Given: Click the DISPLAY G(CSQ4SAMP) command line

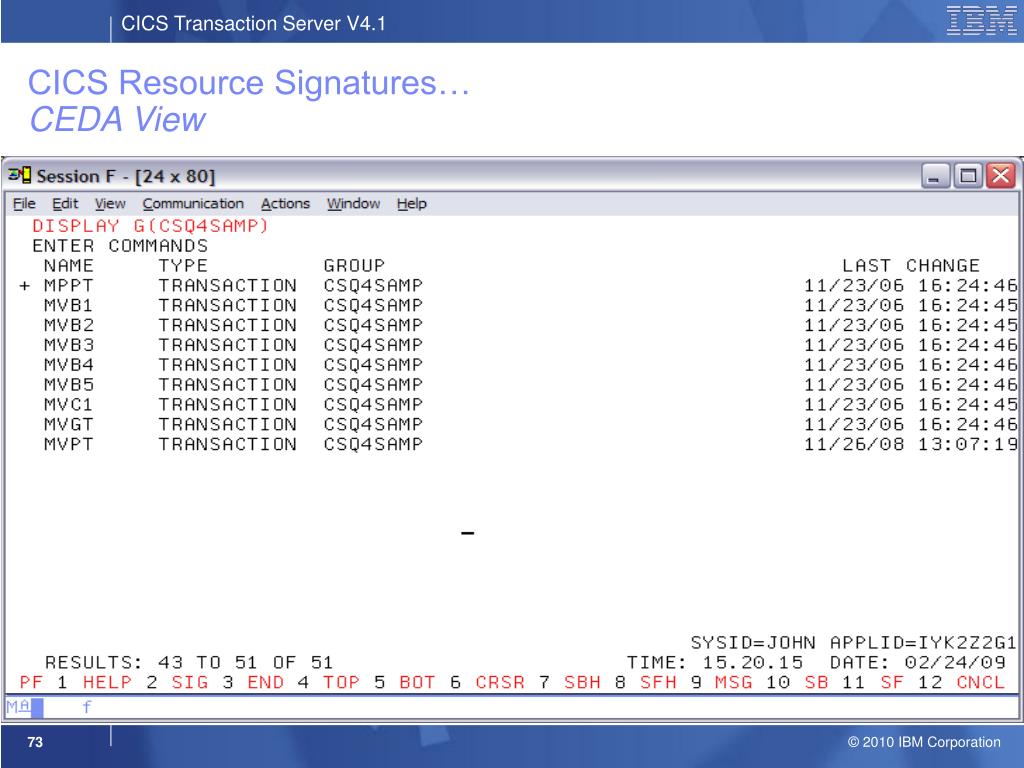Looking at the screenshot, I should click(x=150, y=226).
